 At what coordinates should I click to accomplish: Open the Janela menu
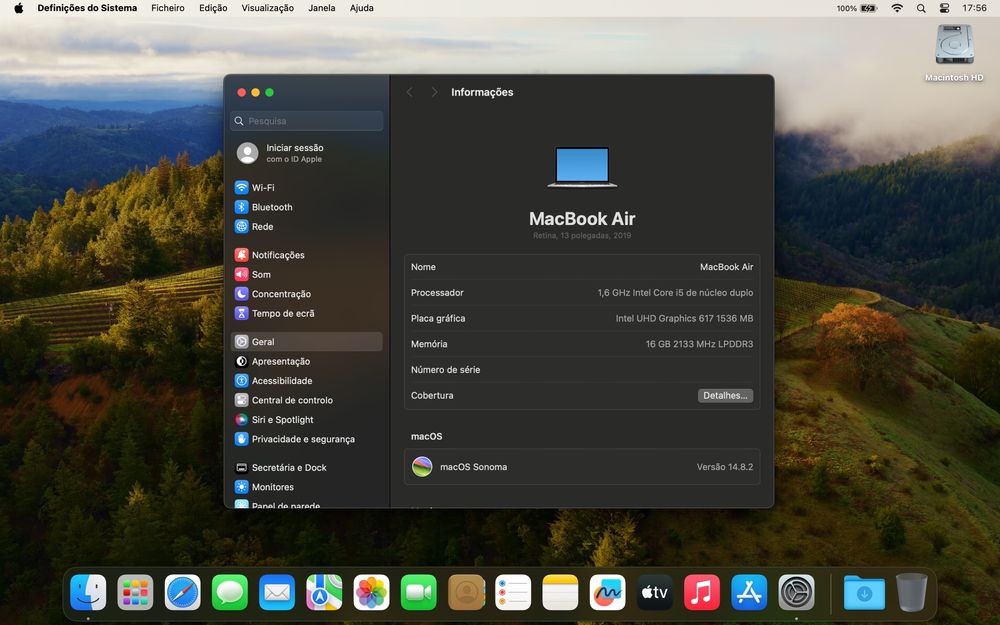322,8
